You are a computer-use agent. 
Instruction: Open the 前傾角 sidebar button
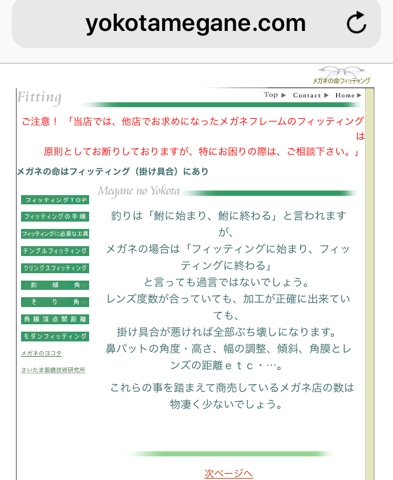55,285
